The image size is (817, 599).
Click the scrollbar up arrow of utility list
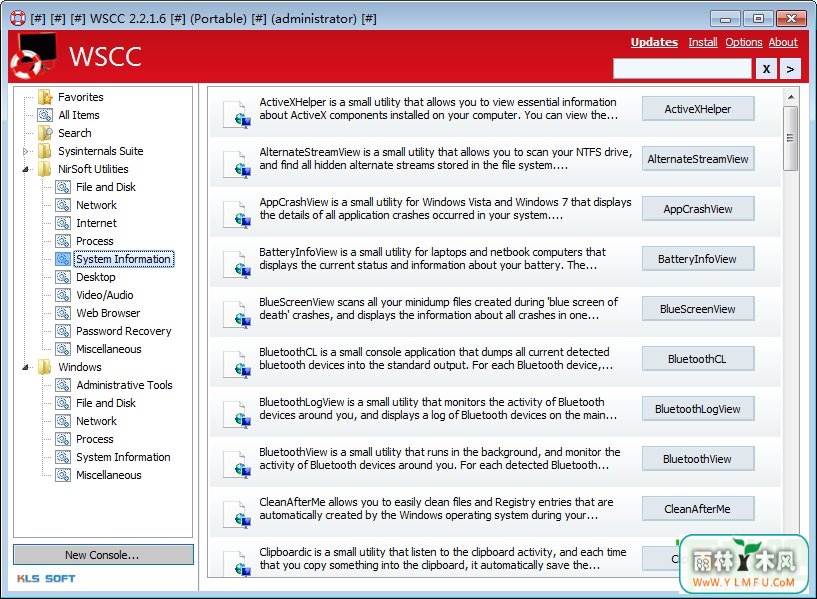[x=790, y=97]
